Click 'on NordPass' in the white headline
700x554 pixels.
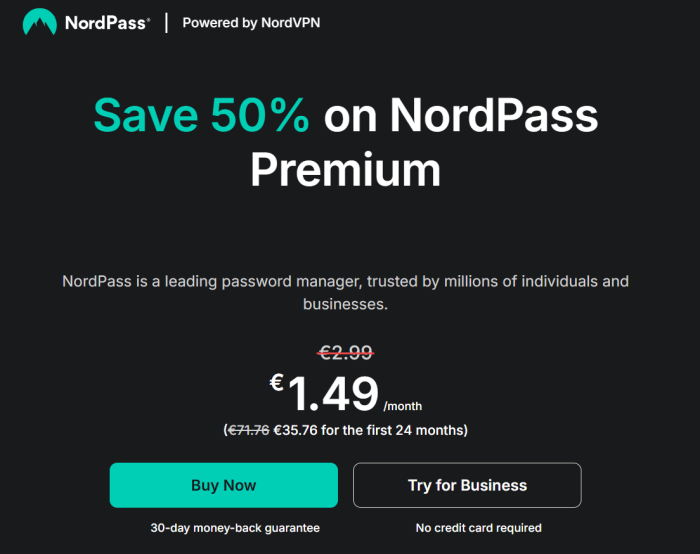[461, 115]
